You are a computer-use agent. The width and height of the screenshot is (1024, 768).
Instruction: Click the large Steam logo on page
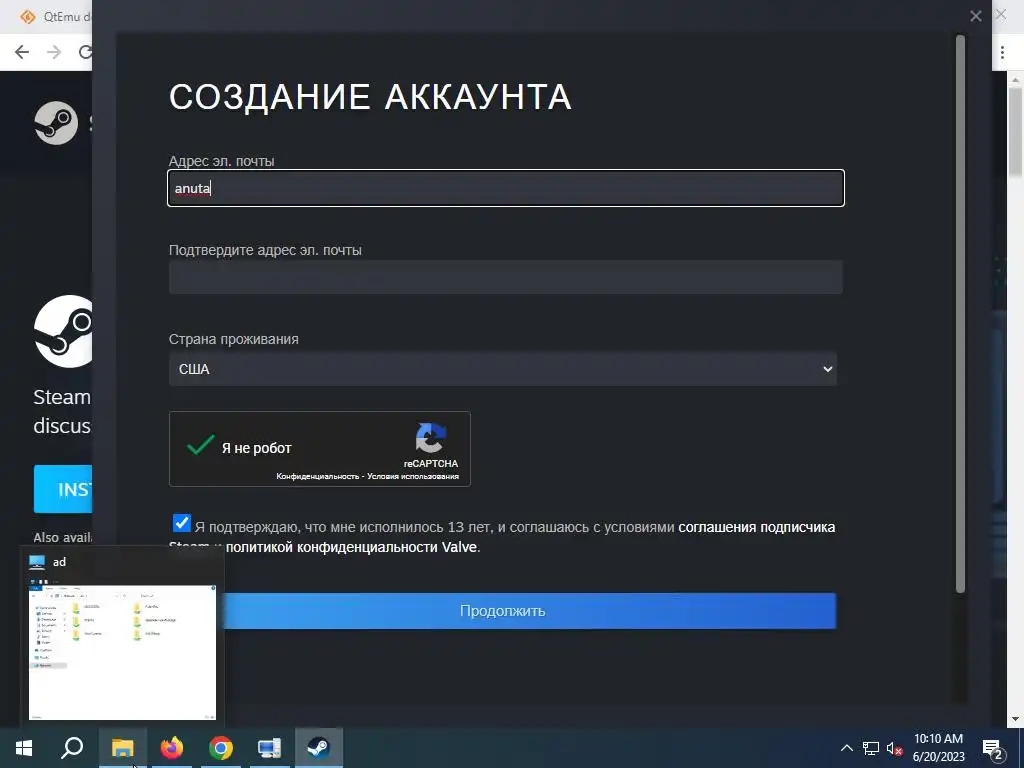(63, 331)
